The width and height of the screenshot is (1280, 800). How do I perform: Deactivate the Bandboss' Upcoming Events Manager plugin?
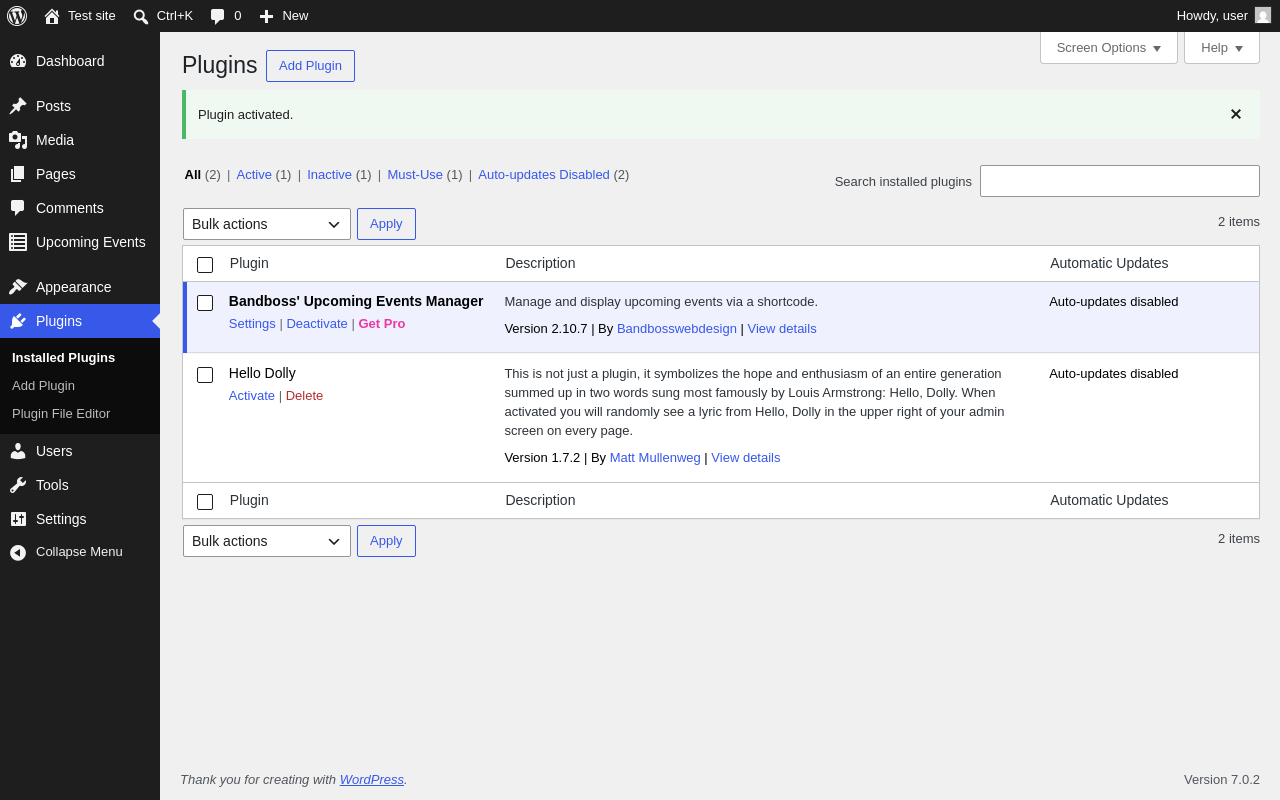317,323
